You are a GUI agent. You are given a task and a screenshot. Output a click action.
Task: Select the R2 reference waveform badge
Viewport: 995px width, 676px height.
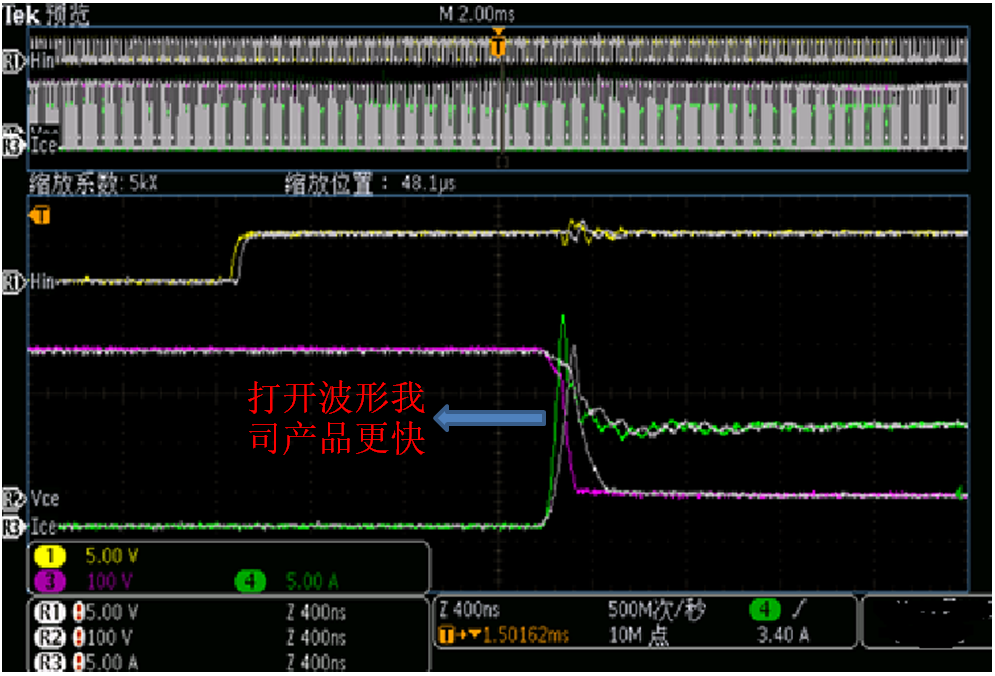click(x=47, y=637)
